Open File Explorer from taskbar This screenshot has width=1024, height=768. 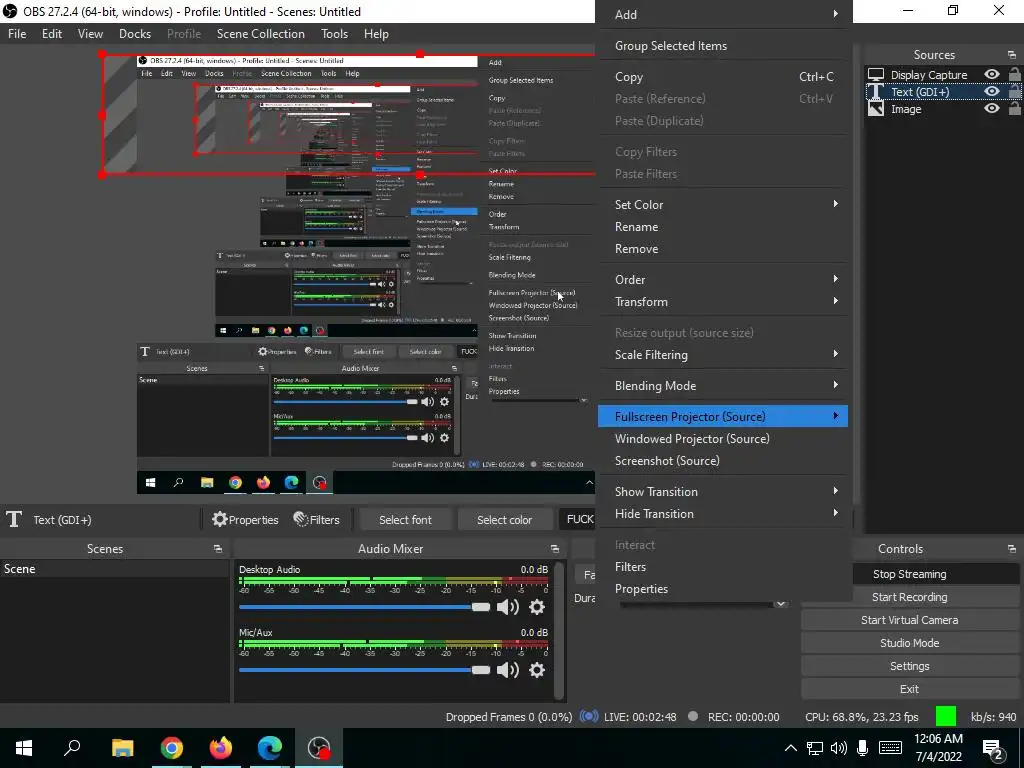122,748
